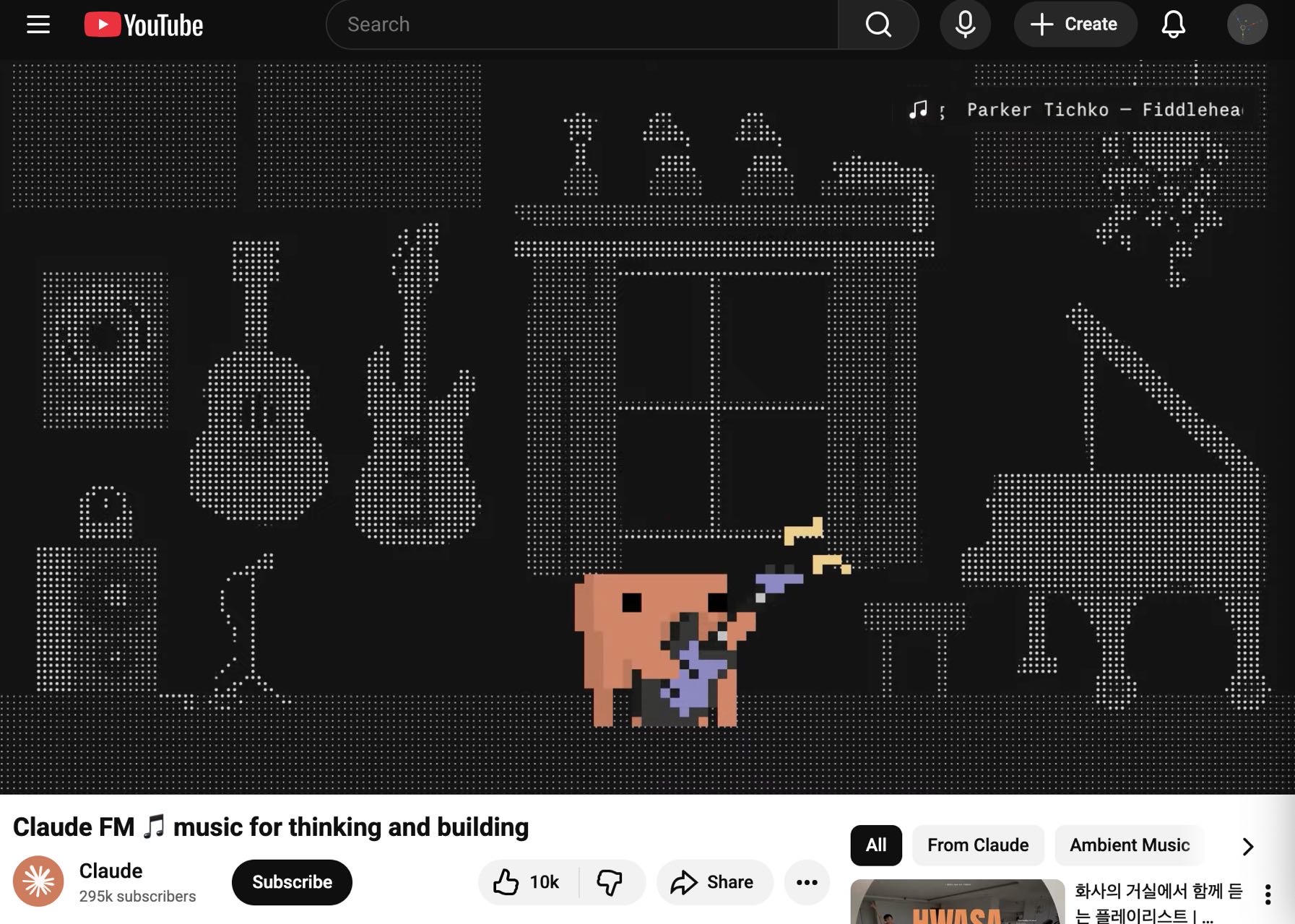Subscribe to the Claude channel
The height and width of the screenshot is (924, 1295).
(x=292, y=882)
